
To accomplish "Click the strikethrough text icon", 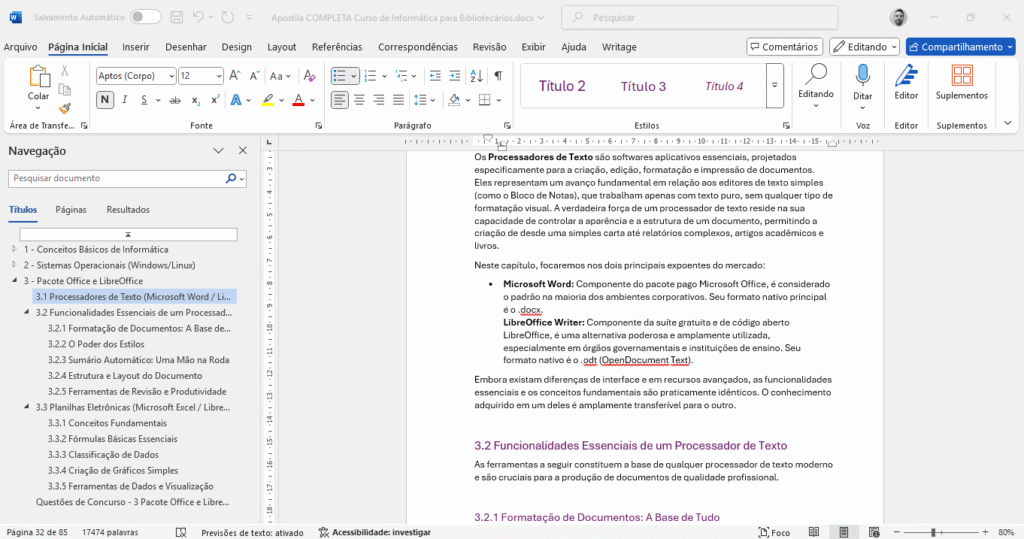I will (x=175, y=100).
